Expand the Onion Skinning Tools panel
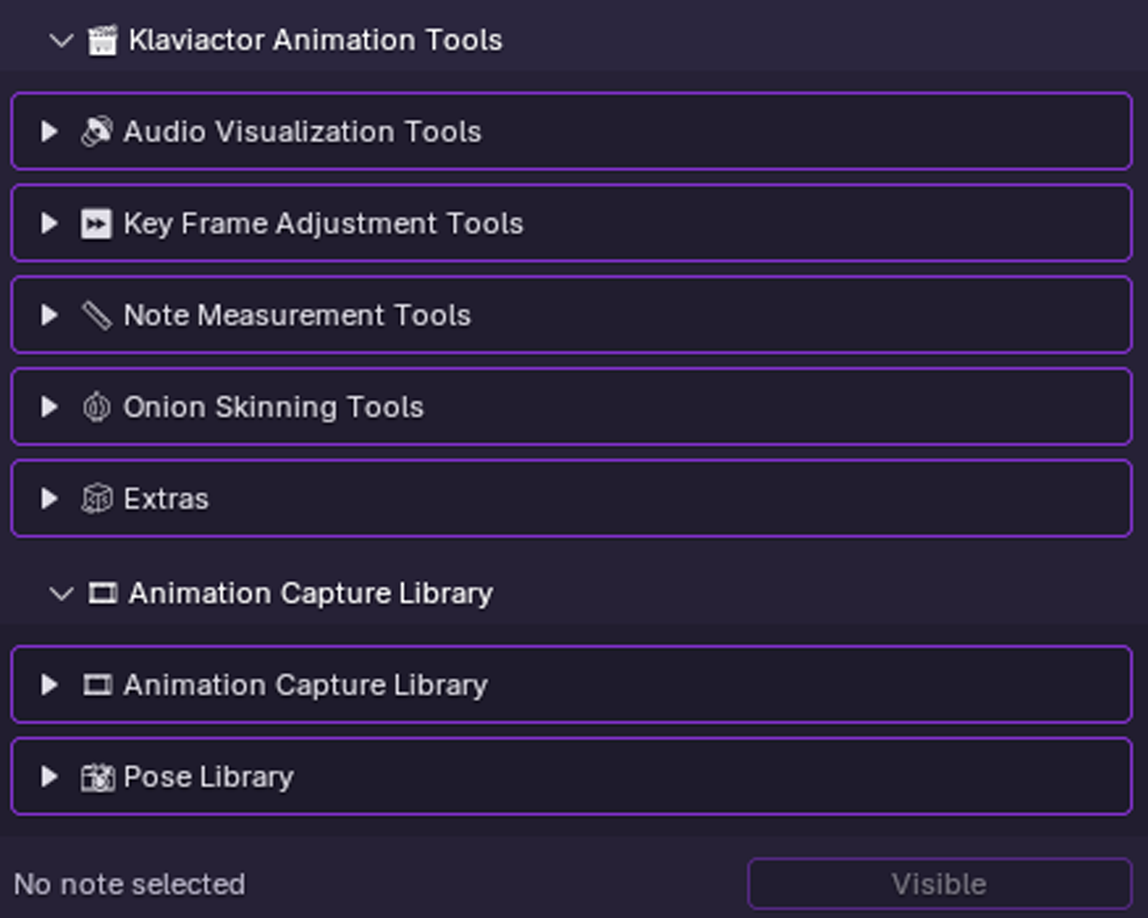 [x=47, y=407]
